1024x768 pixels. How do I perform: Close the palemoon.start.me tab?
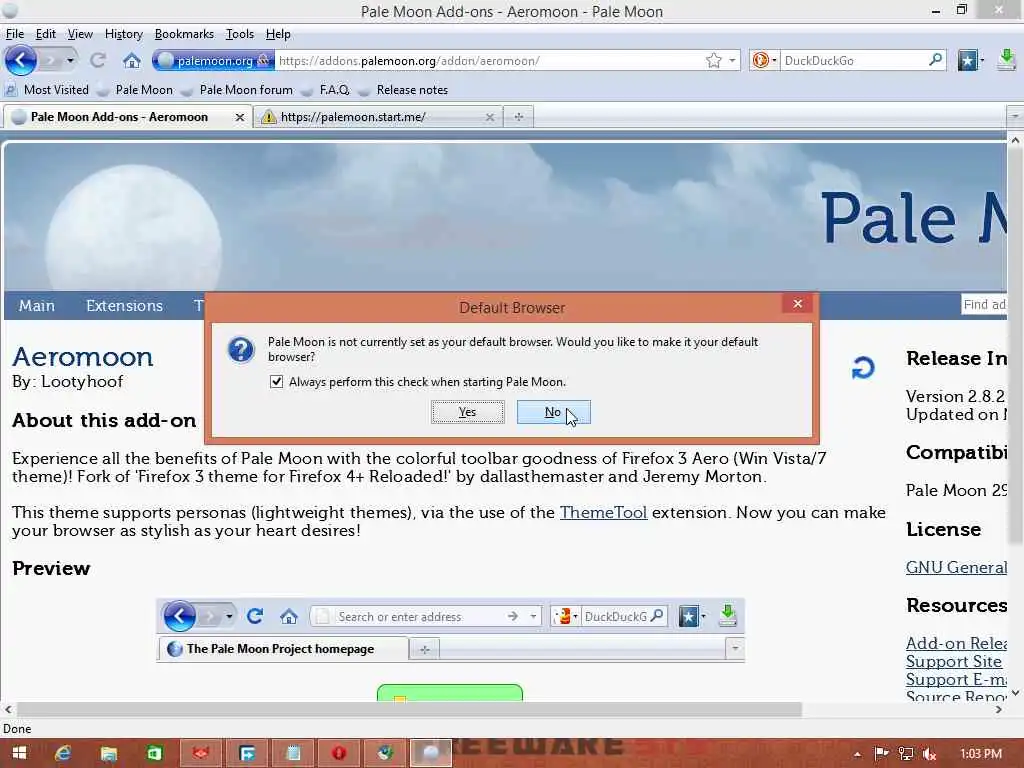[490, 118]
